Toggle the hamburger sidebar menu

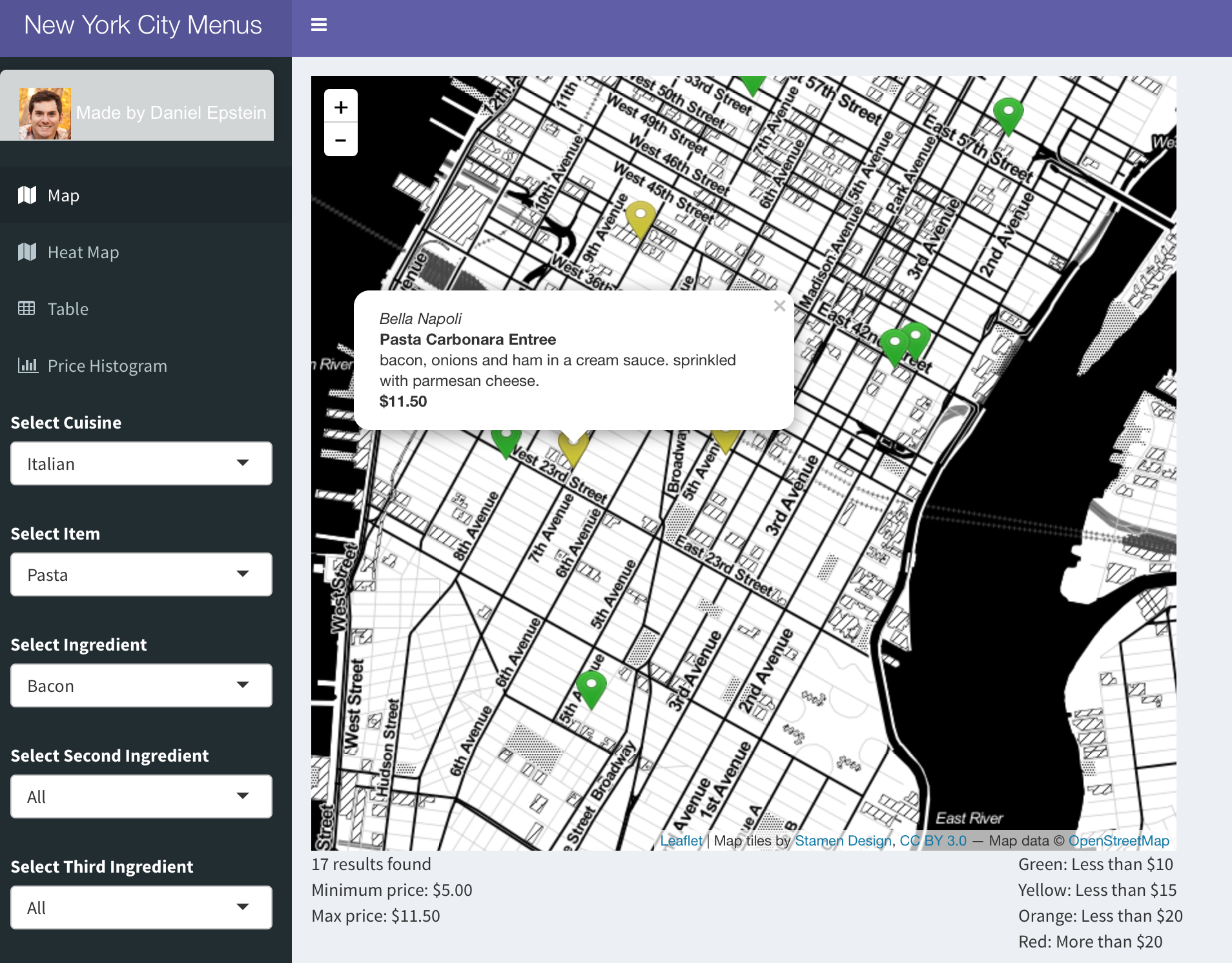point(319,25)
